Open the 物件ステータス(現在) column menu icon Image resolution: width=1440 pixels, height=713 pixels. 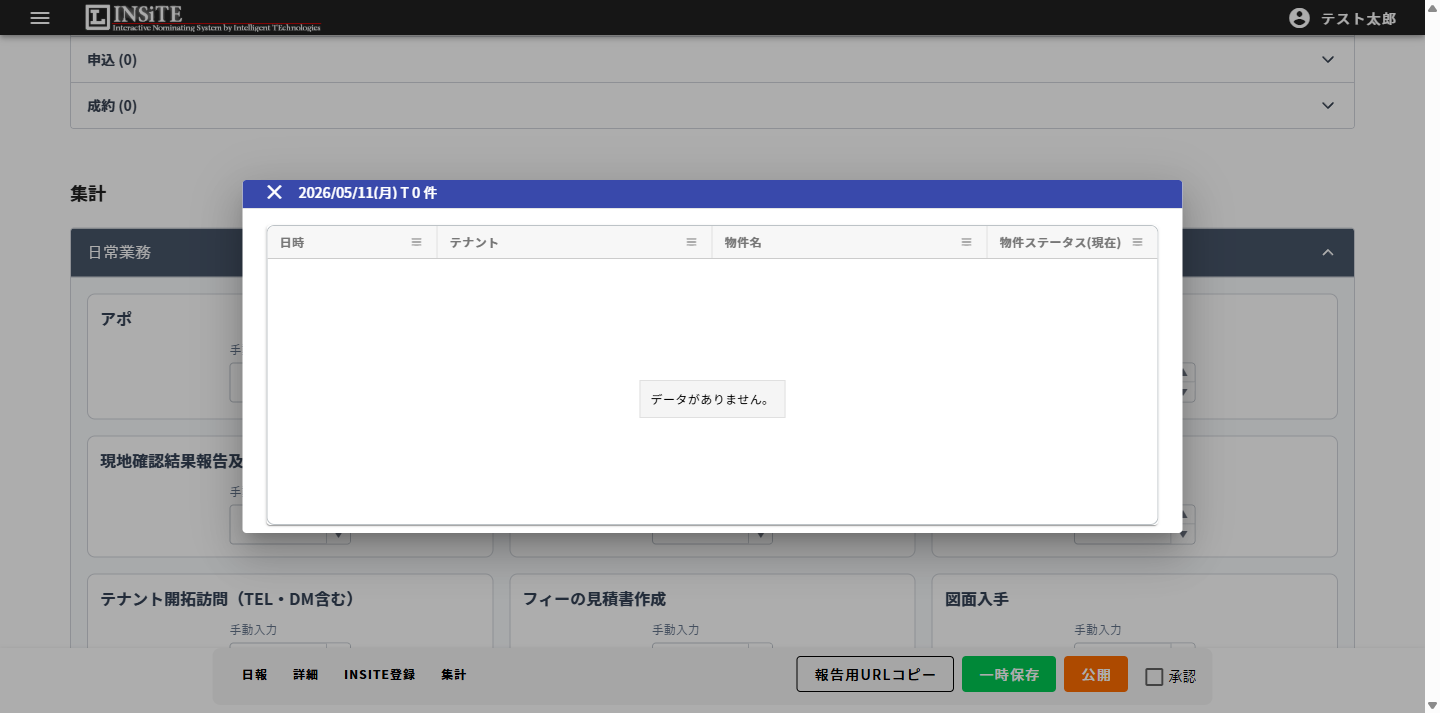coord(1137,242)
